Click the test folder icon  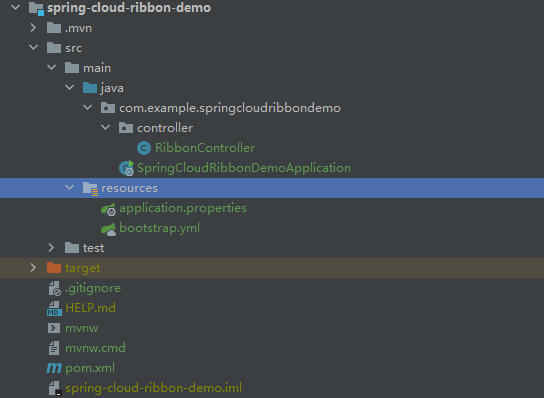(x=72, y=248)
